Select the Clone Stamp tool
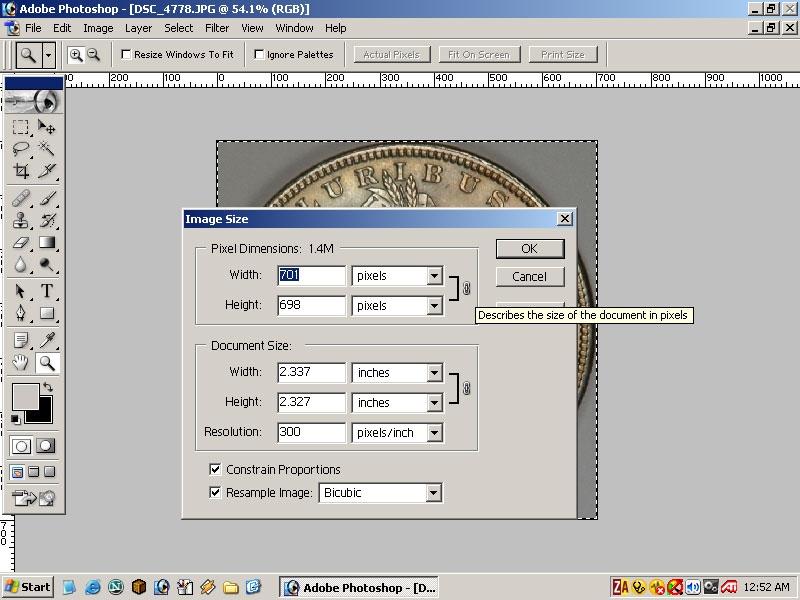 pyautogui.click(x=21, y=219)
